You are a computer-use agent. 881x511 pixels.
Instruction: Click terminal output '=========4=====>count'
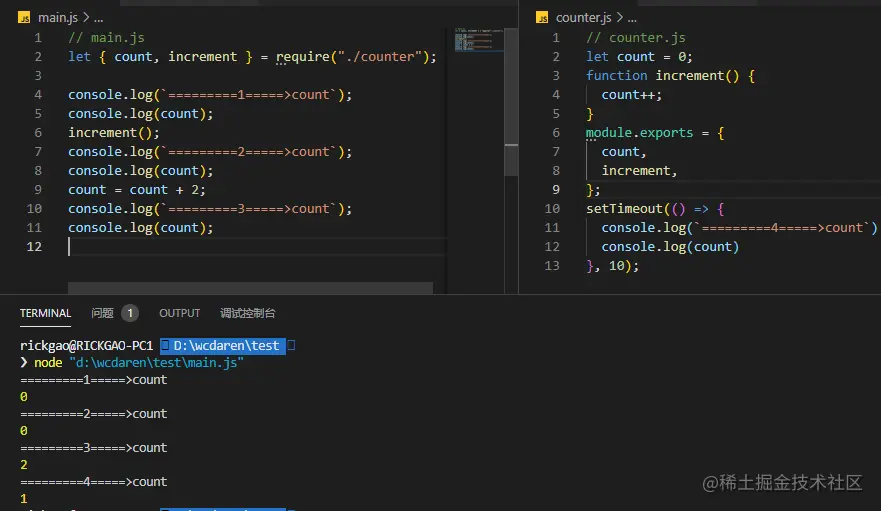[x=94, y=482]
